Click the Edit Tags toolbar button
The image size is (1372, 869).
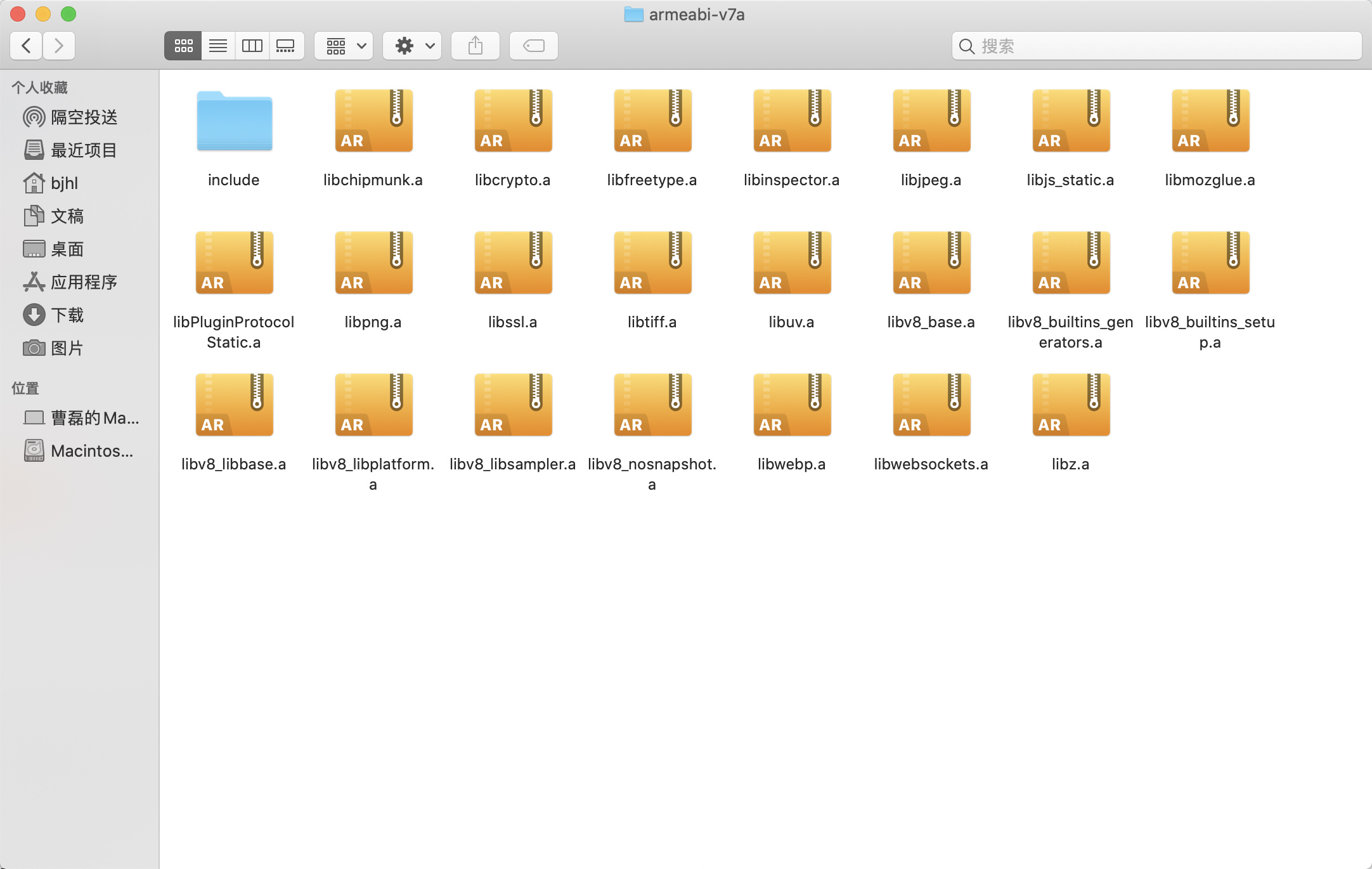tap(534, 46)
